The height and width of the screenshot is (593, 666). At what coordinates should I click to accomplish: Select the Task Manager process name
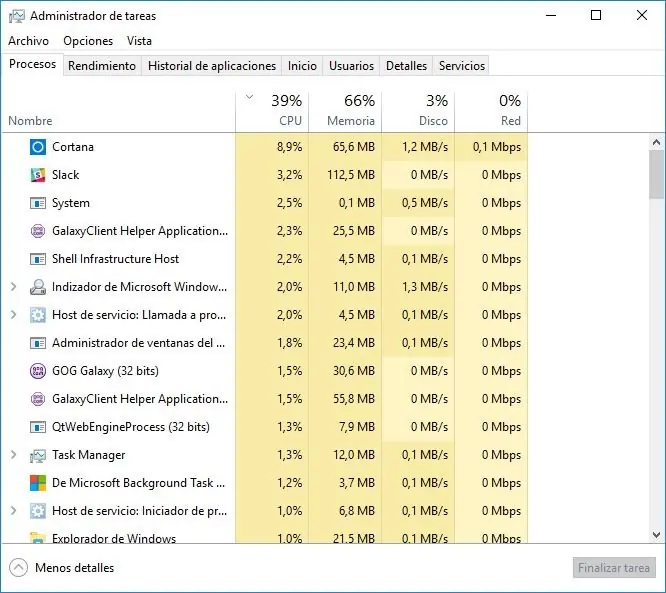point(88,455)
